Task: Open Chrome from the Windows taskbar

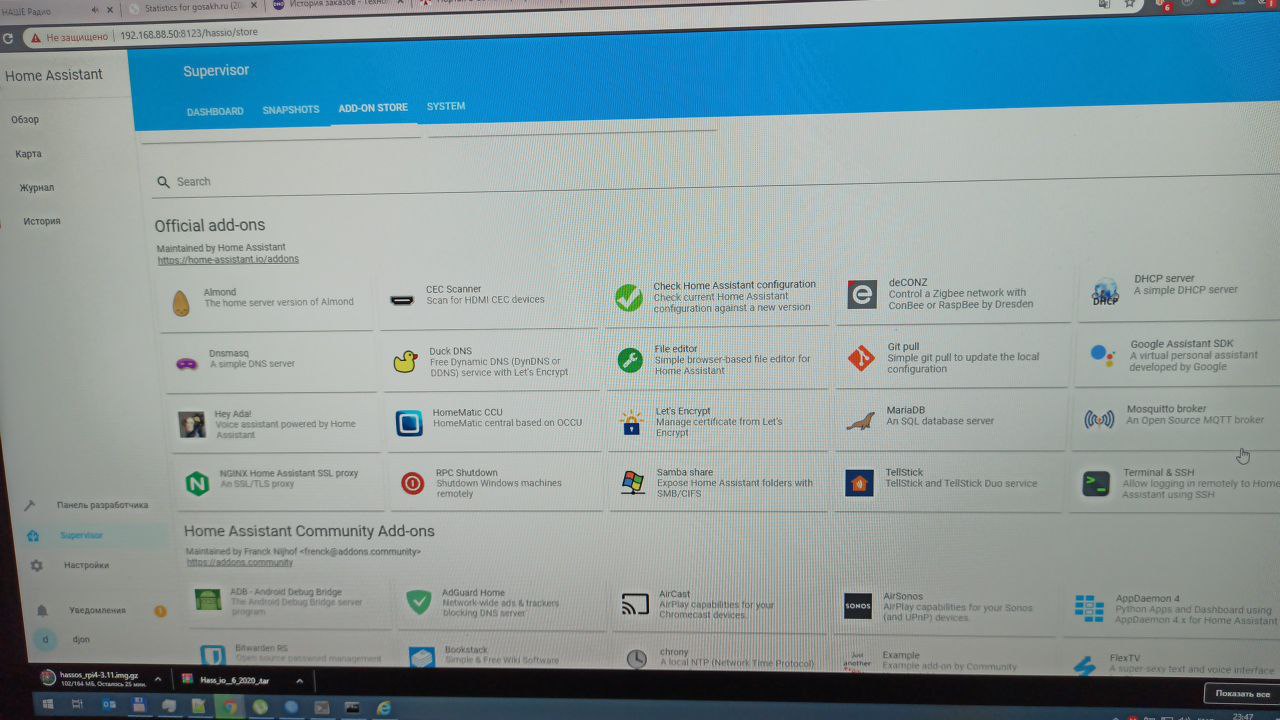Action: 229,707
